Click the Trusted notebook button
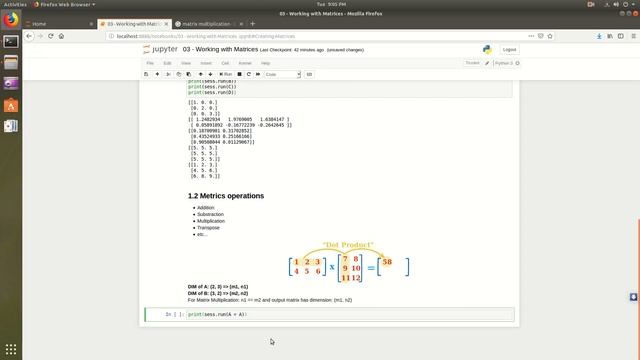This screenshot has height=360, width=640. (472, 63)
